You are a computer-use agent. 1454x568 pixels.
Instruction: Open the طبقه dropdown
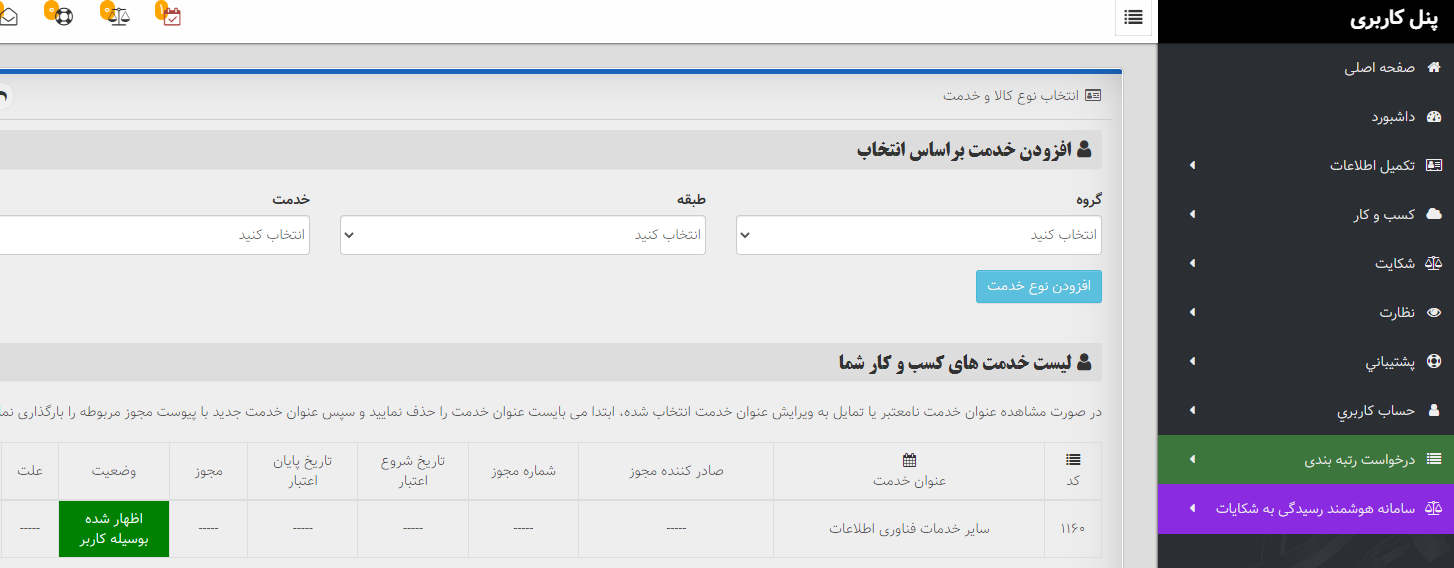(x=523, y=235)
